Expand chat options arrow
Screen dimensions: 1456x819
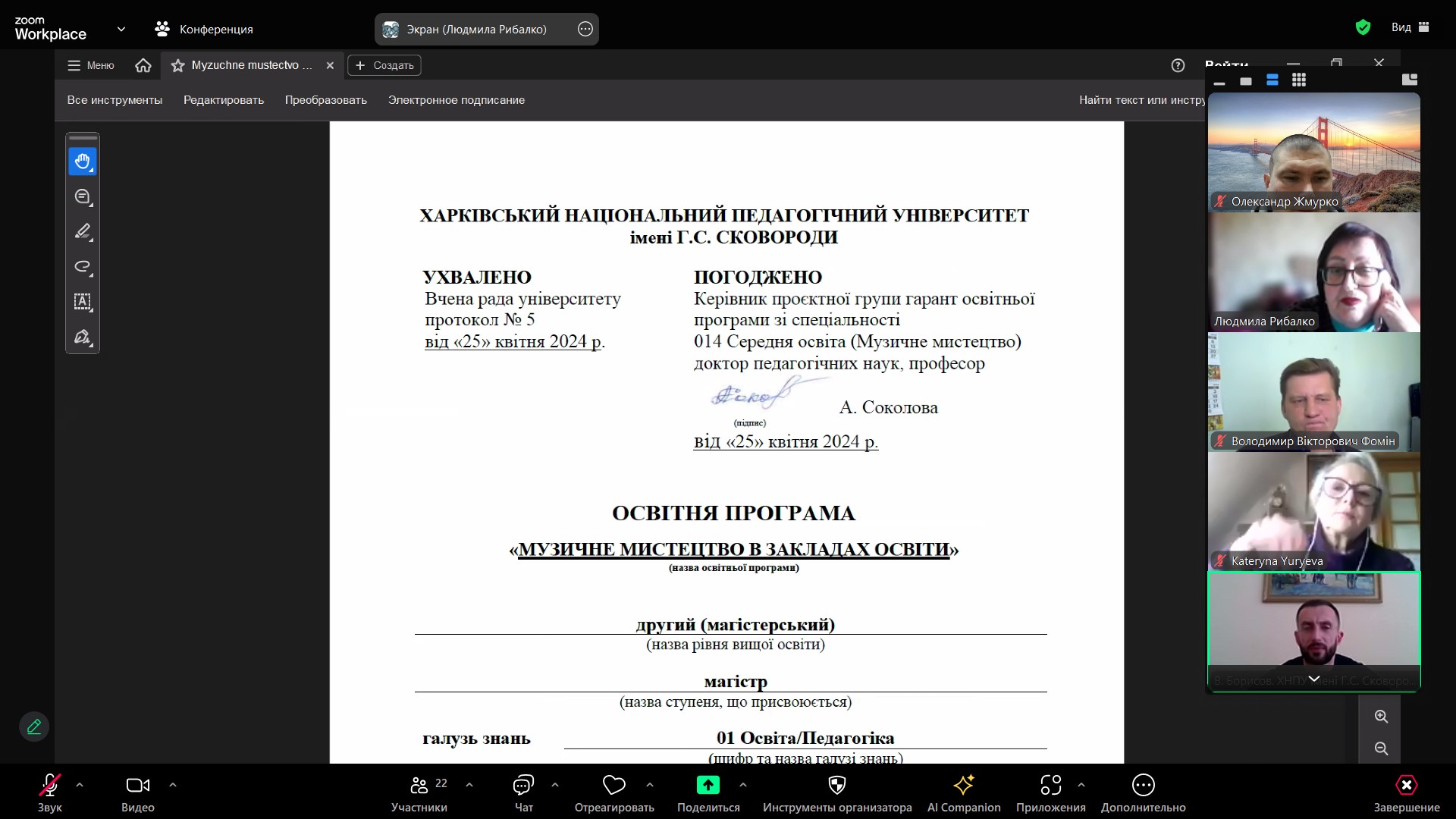pyautogui.click(x=555, y=785)
